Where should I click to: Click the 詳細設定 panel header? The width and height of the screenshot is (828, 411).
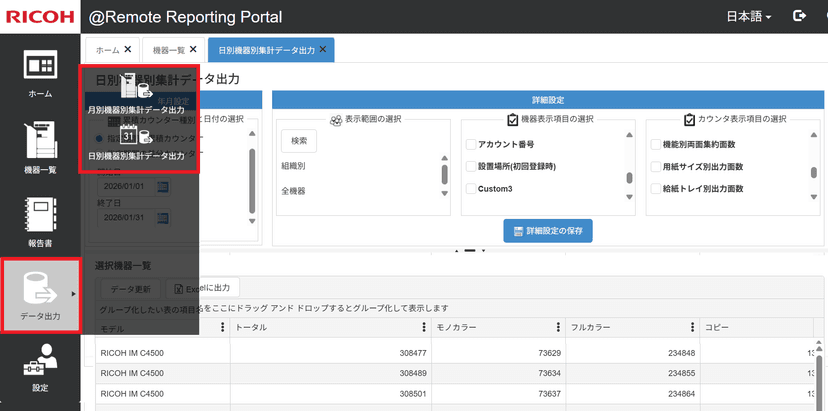pos(548,99)
